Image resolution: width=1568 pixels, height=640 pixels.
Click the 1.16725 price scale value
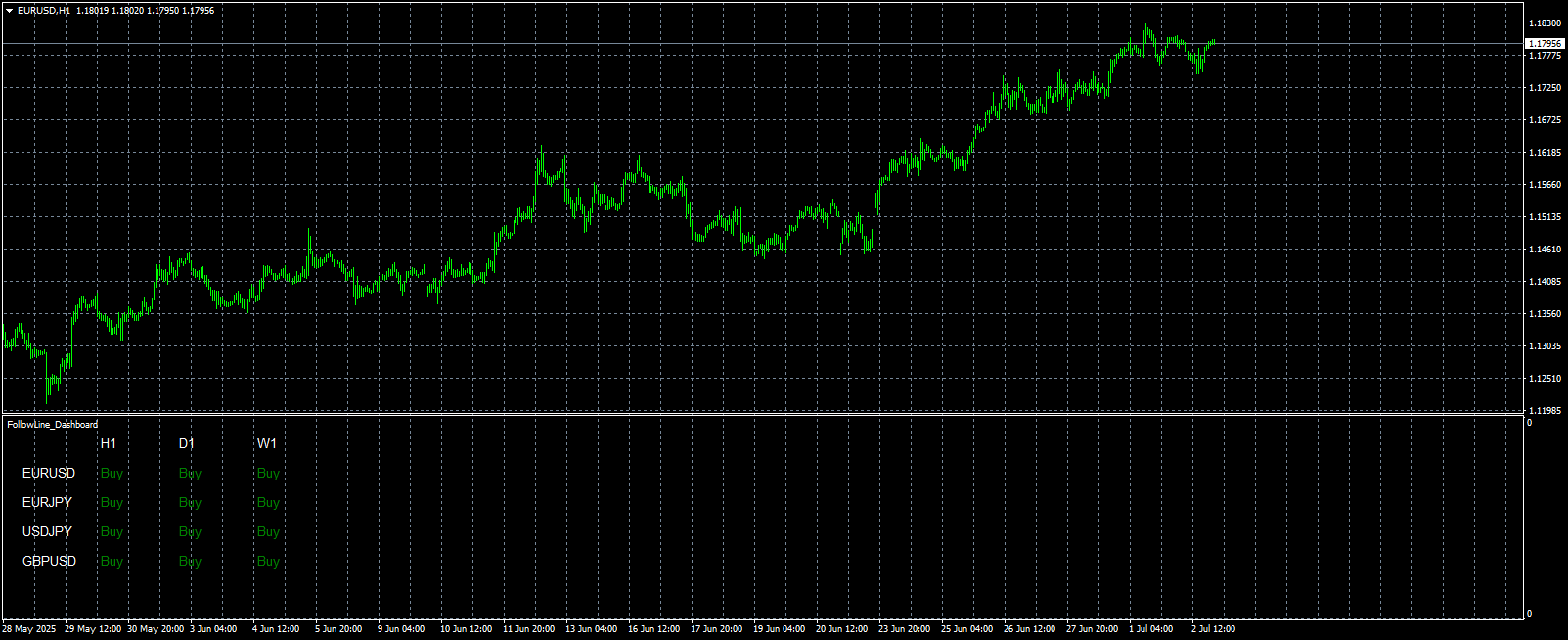[1544, 120]
